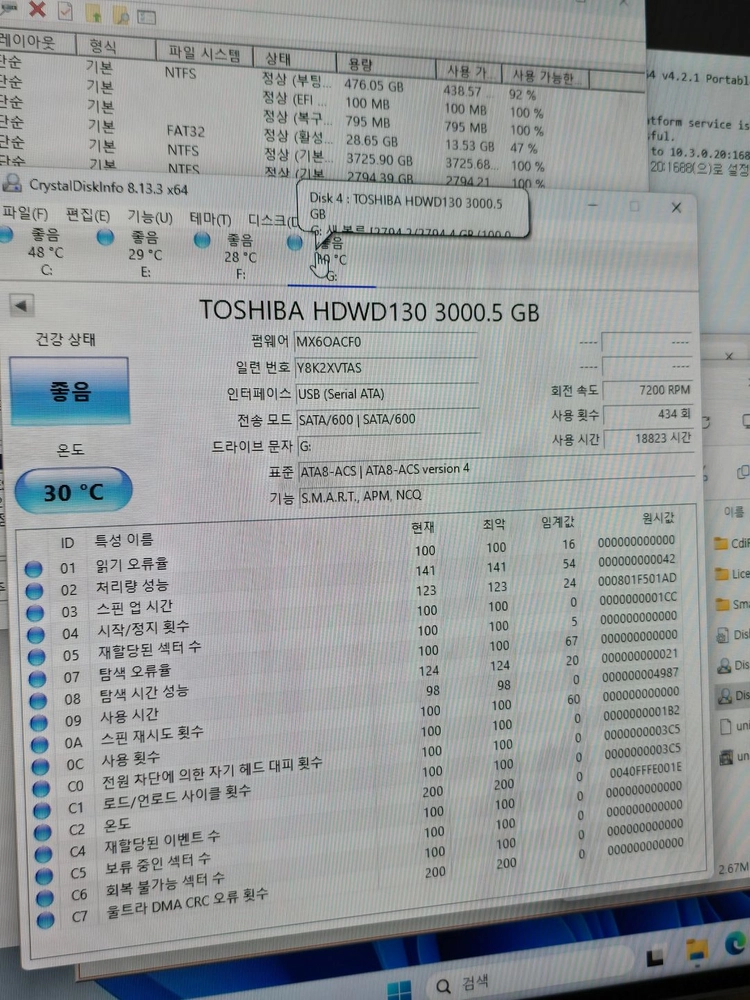Click the status circle for attribute 09
Viewport: 750px width, 1000px height.
pyautogui.click(x=39, y=722)
